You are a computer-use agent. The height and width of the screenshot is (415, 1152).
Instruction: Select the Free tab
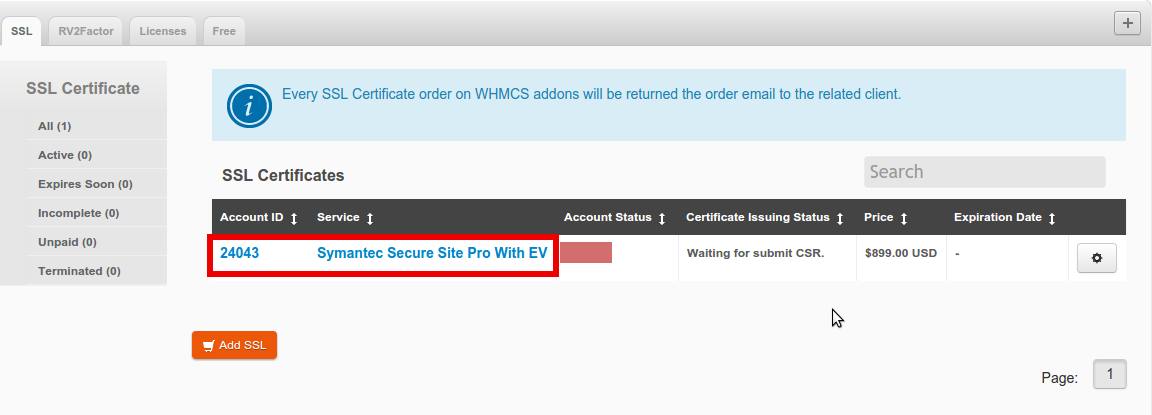click(x=224, y=31)
